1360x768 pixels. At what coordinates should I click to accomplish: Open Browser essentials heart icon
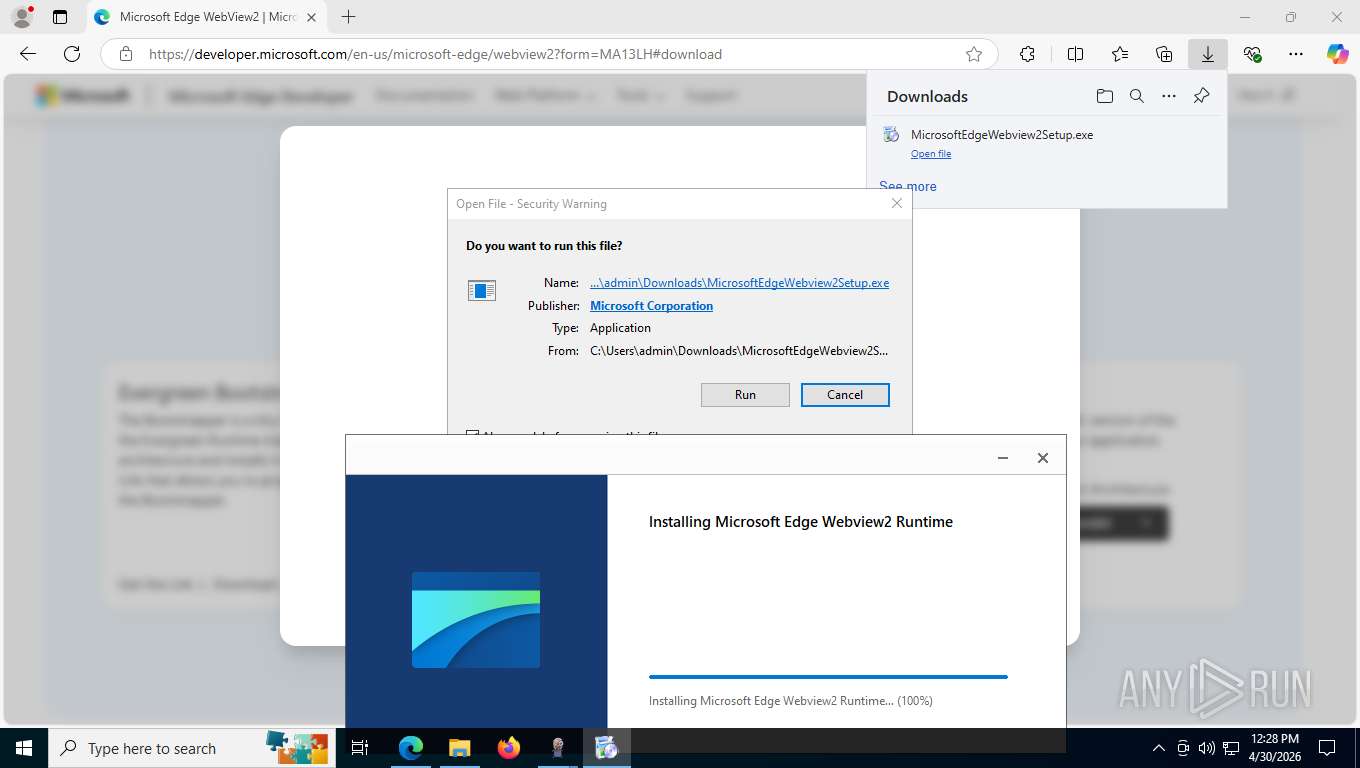[1252, 54]
